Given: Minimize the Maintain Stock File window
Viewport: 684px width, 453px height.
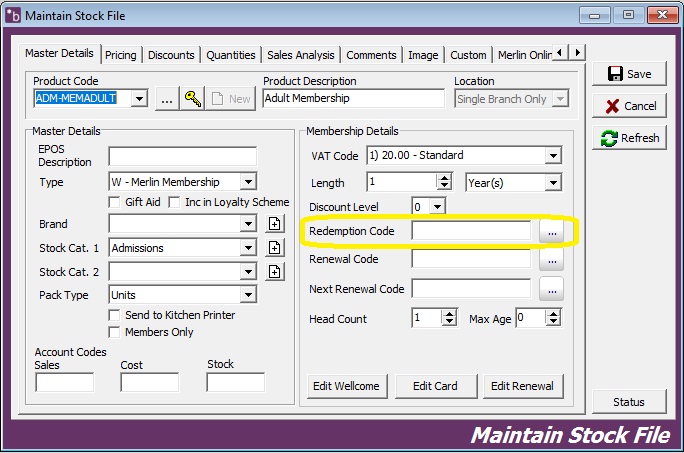Looking at the screenshot, I should [595, 15].
